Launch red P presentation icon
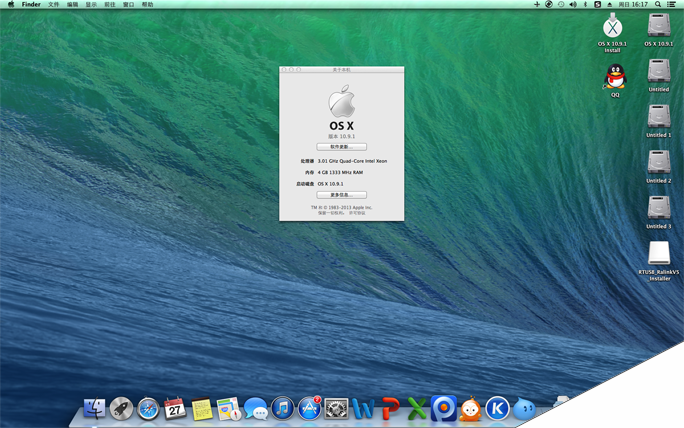The image size is (684, 428). click(x=390, y=409)
